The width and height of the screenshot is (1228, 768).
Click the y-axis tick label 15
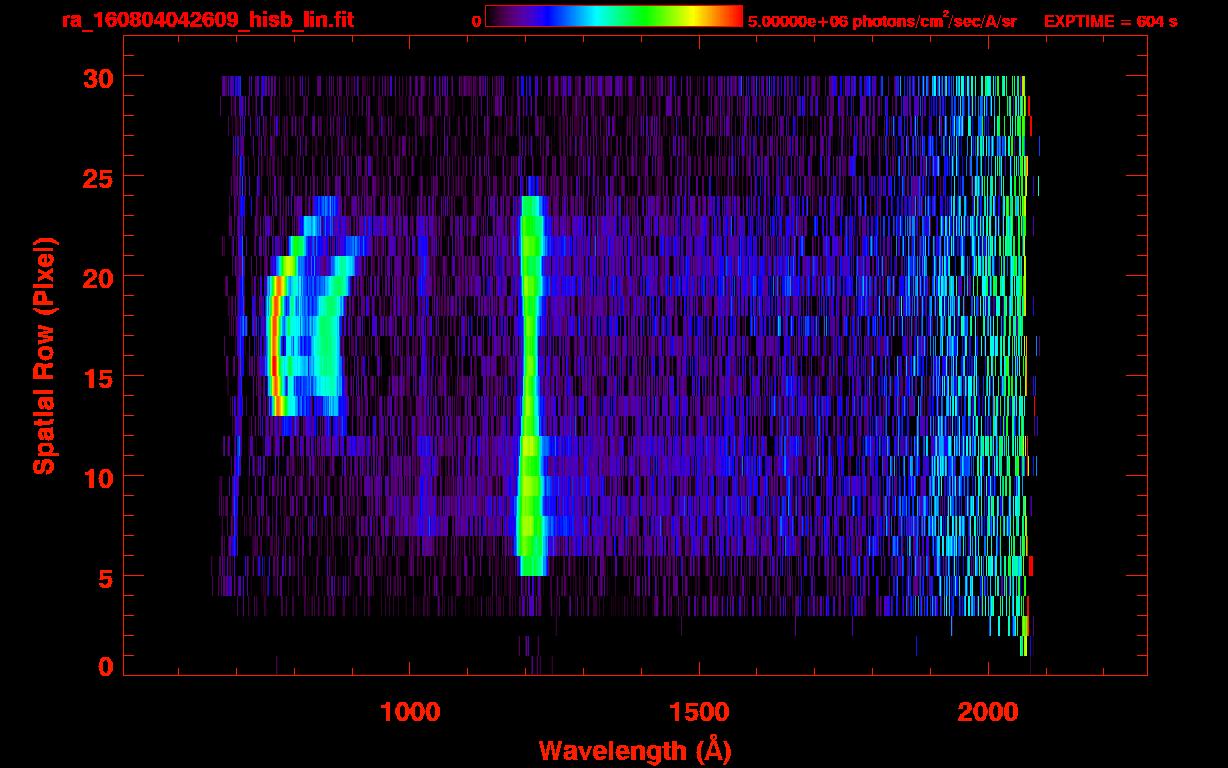pos(97,377)
